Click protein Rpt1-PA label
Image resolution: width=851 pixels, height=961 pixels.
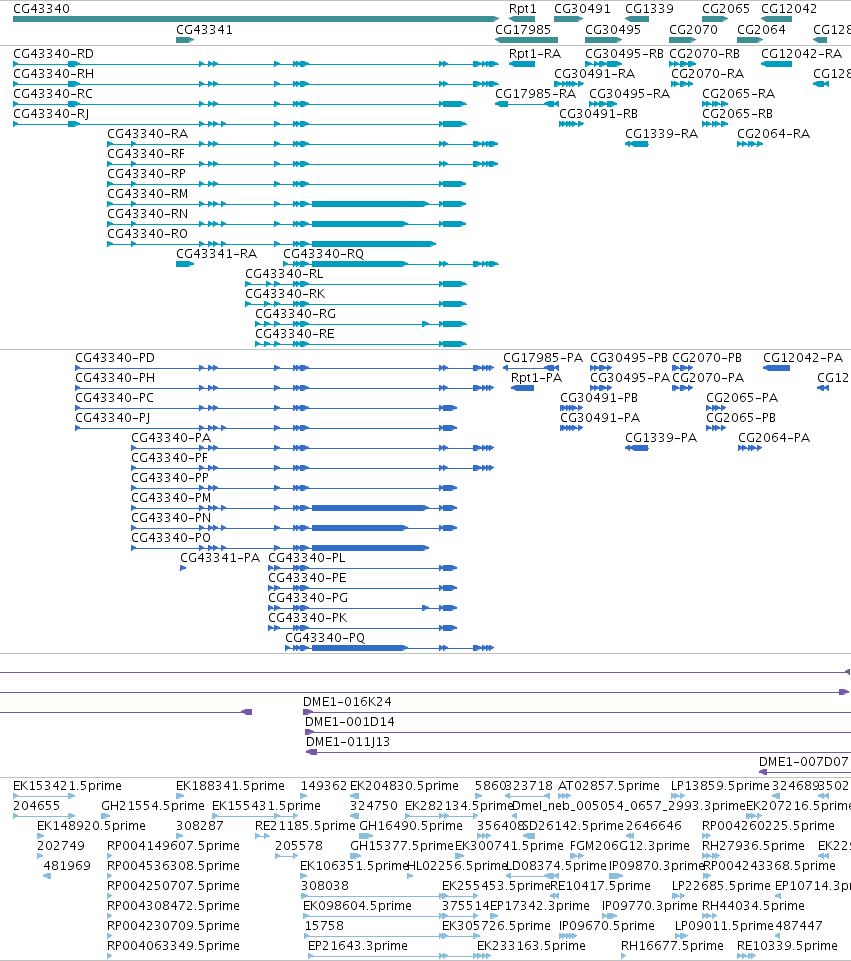(x=536, y=378)
